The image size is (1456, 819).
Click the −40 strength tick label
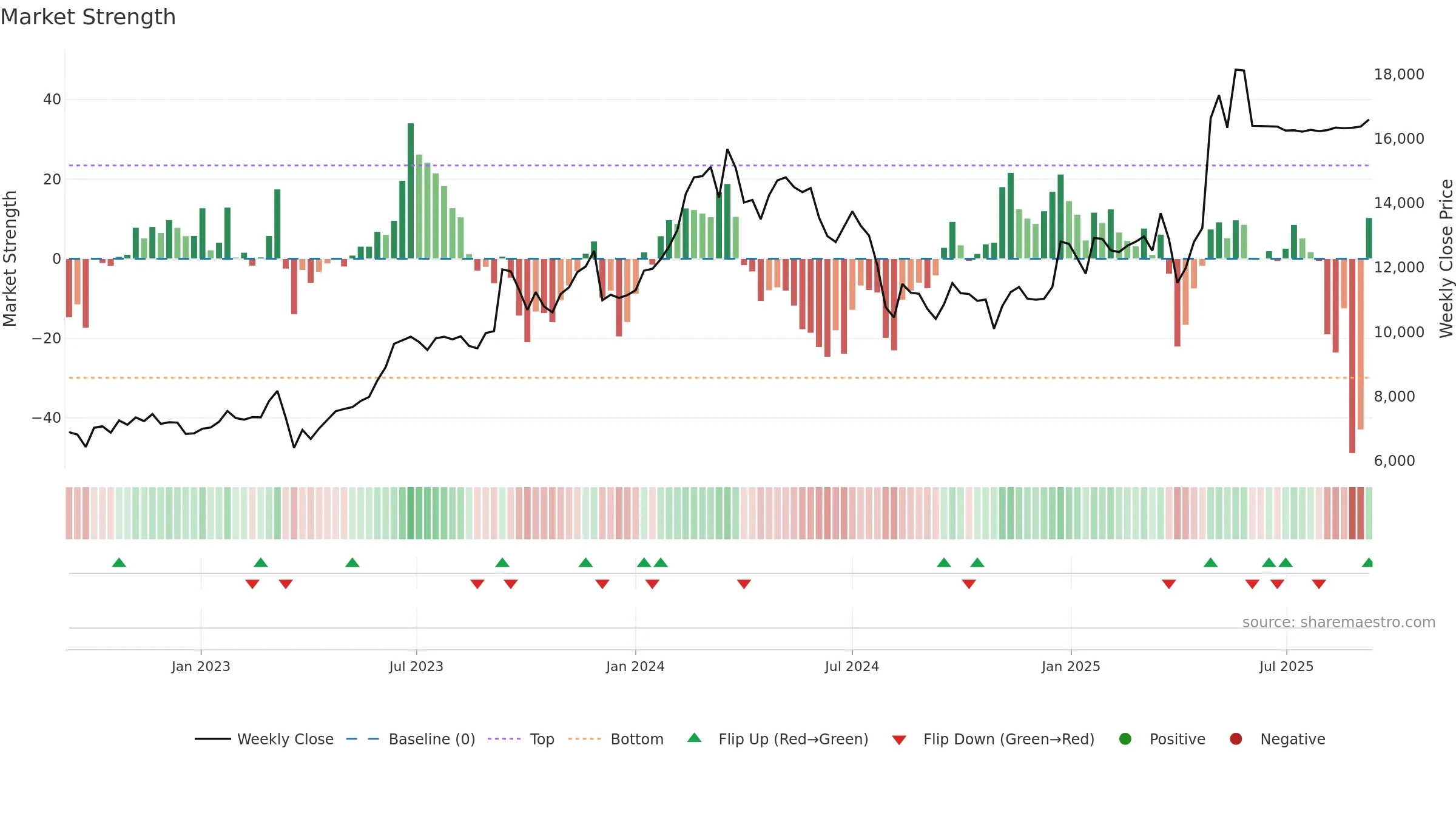pyautogui.click(x=47, y=418)
